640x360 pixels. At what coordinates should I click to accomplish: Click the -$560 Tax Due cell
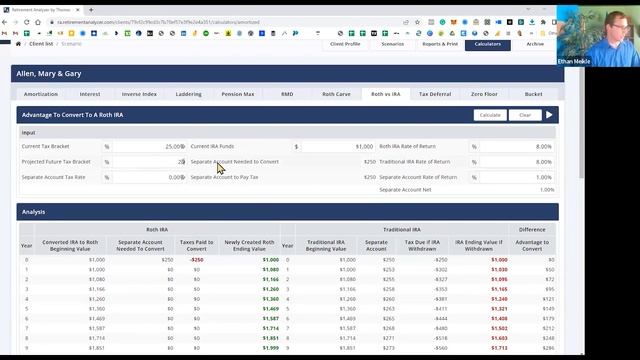point(440,348)
